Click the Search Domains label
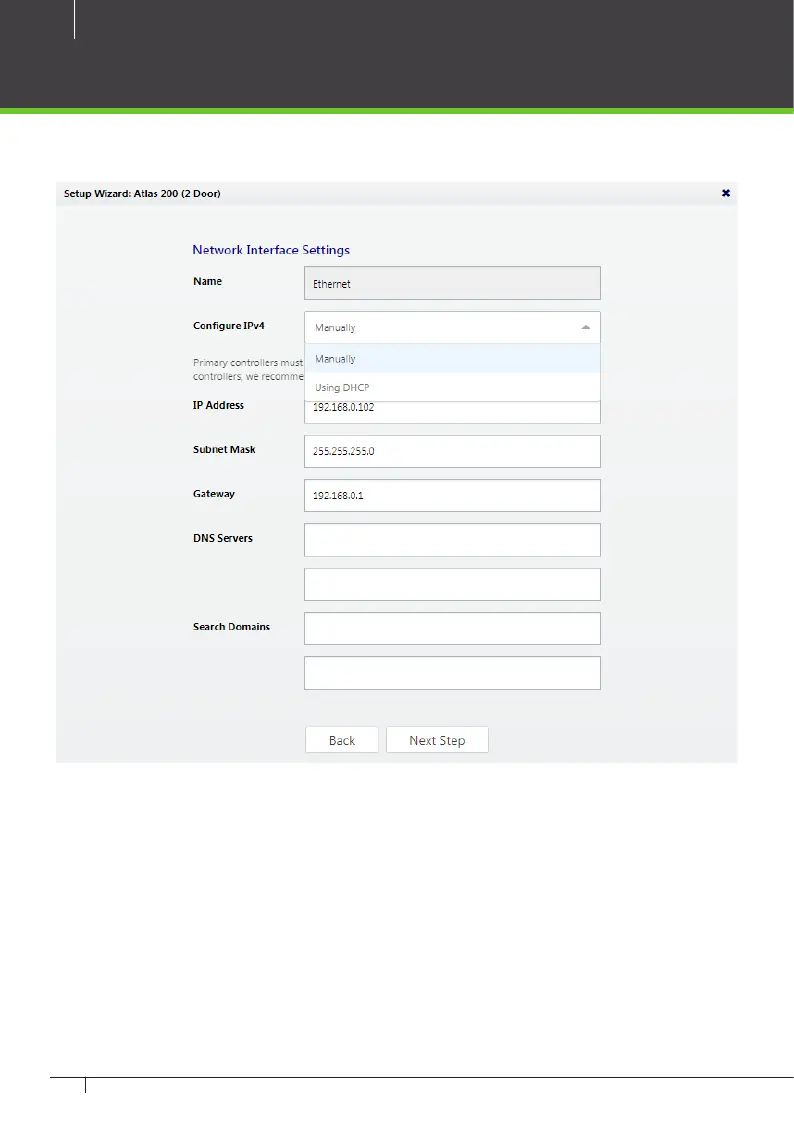The image size is (794, 1134). point(231,626)
